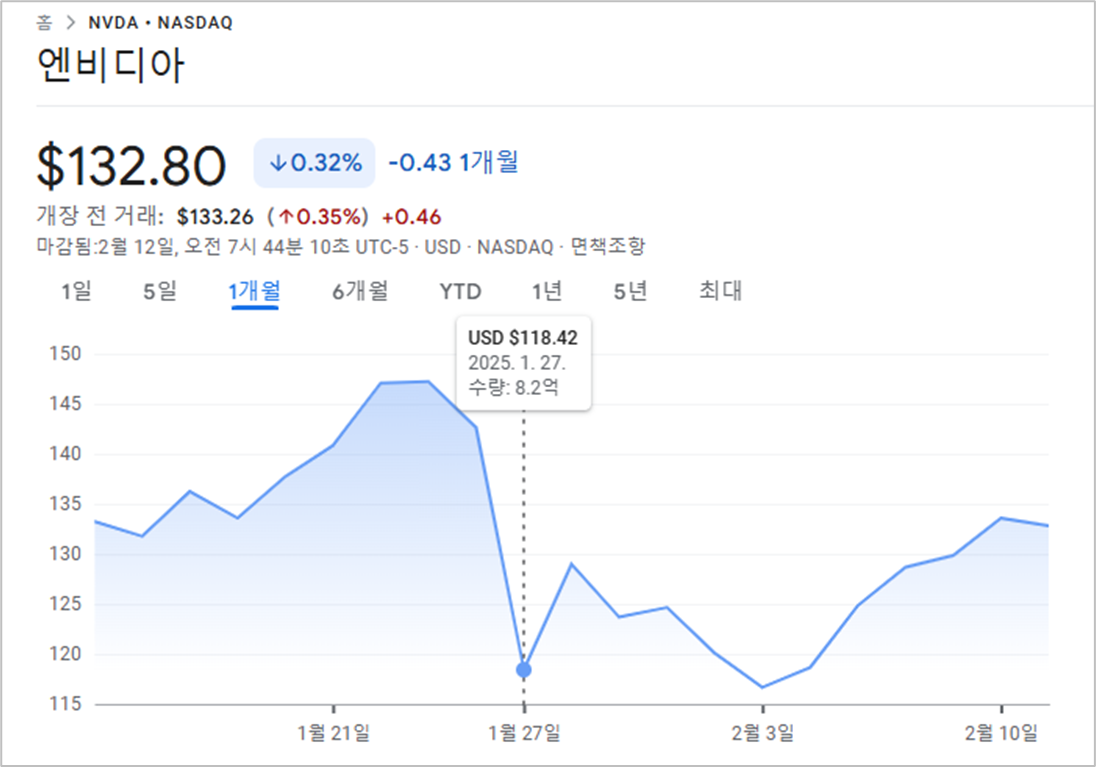Click the 145 y-axis label

point(65,404)
